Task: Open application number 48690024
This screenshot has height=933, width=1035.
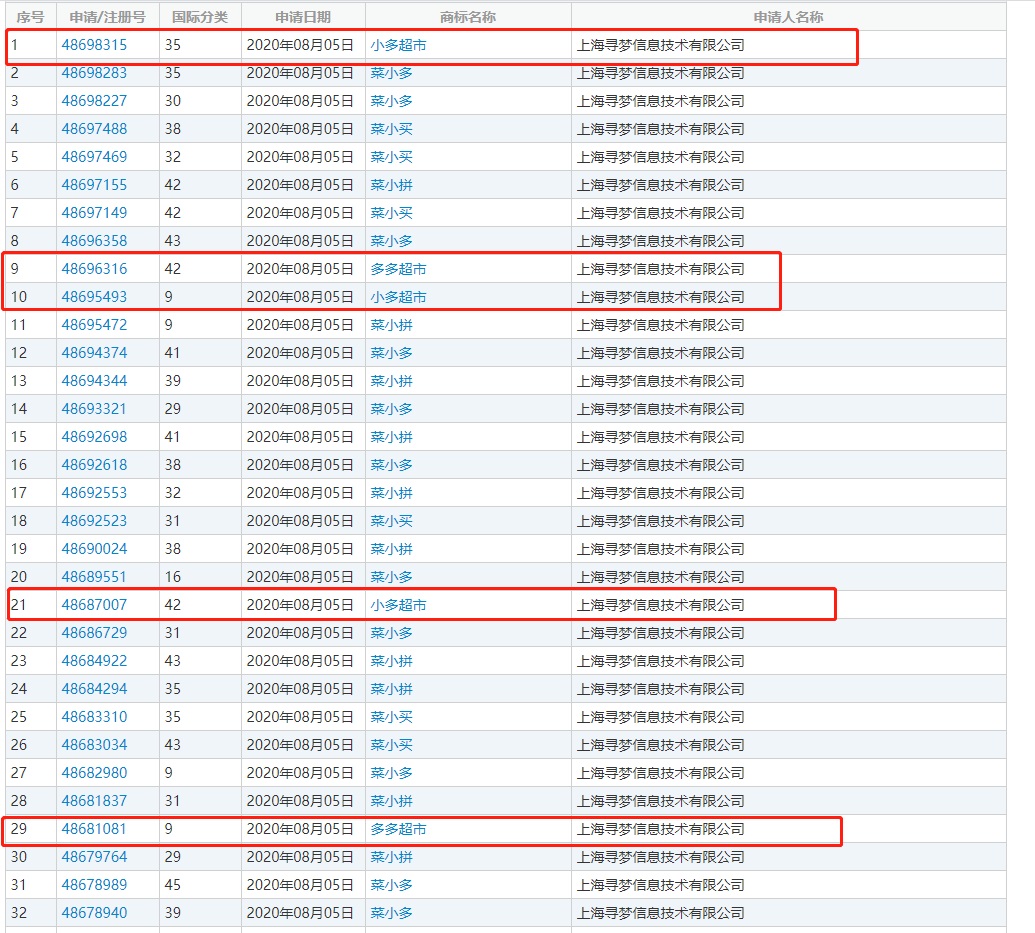Action: 94,549
